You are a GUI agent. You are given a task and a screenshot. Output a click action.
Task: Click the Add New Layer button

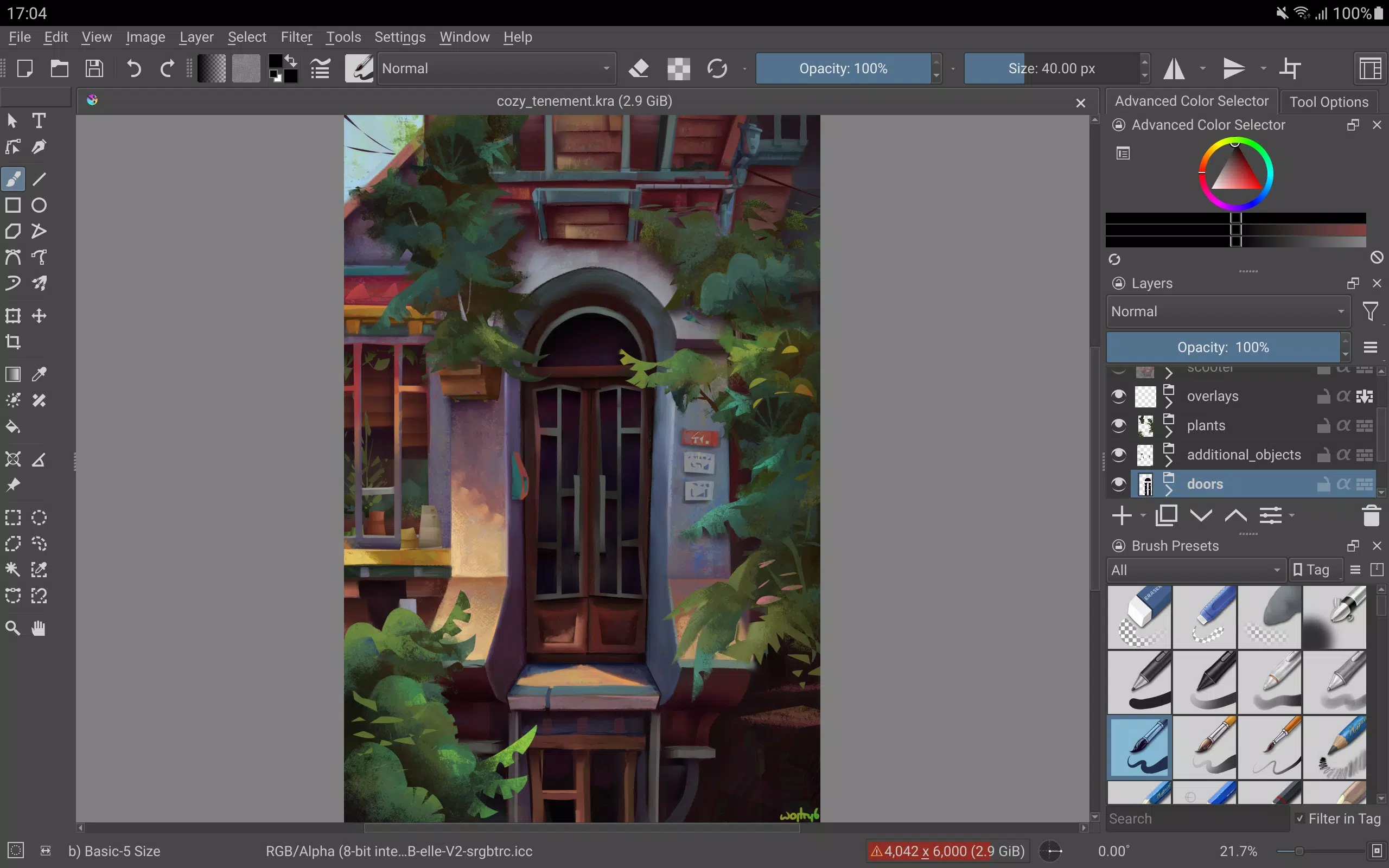coord(1121,515)
